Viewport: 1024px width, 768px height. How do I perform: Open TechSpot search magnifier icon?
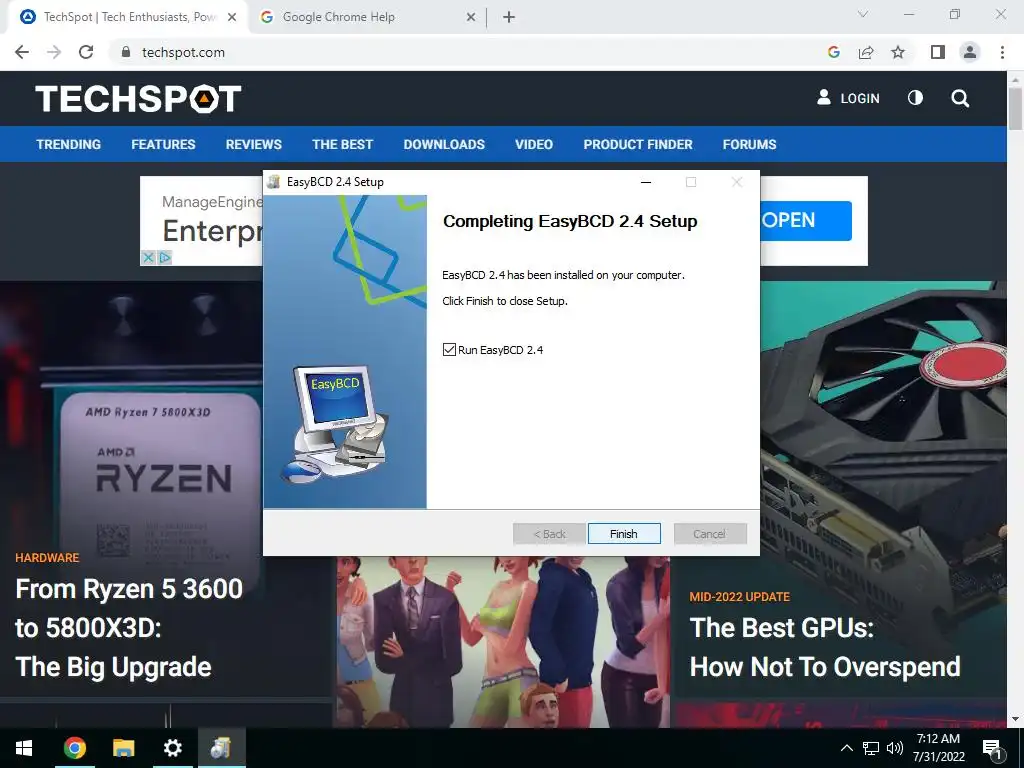pyautogui.click(x=960, y=99)
